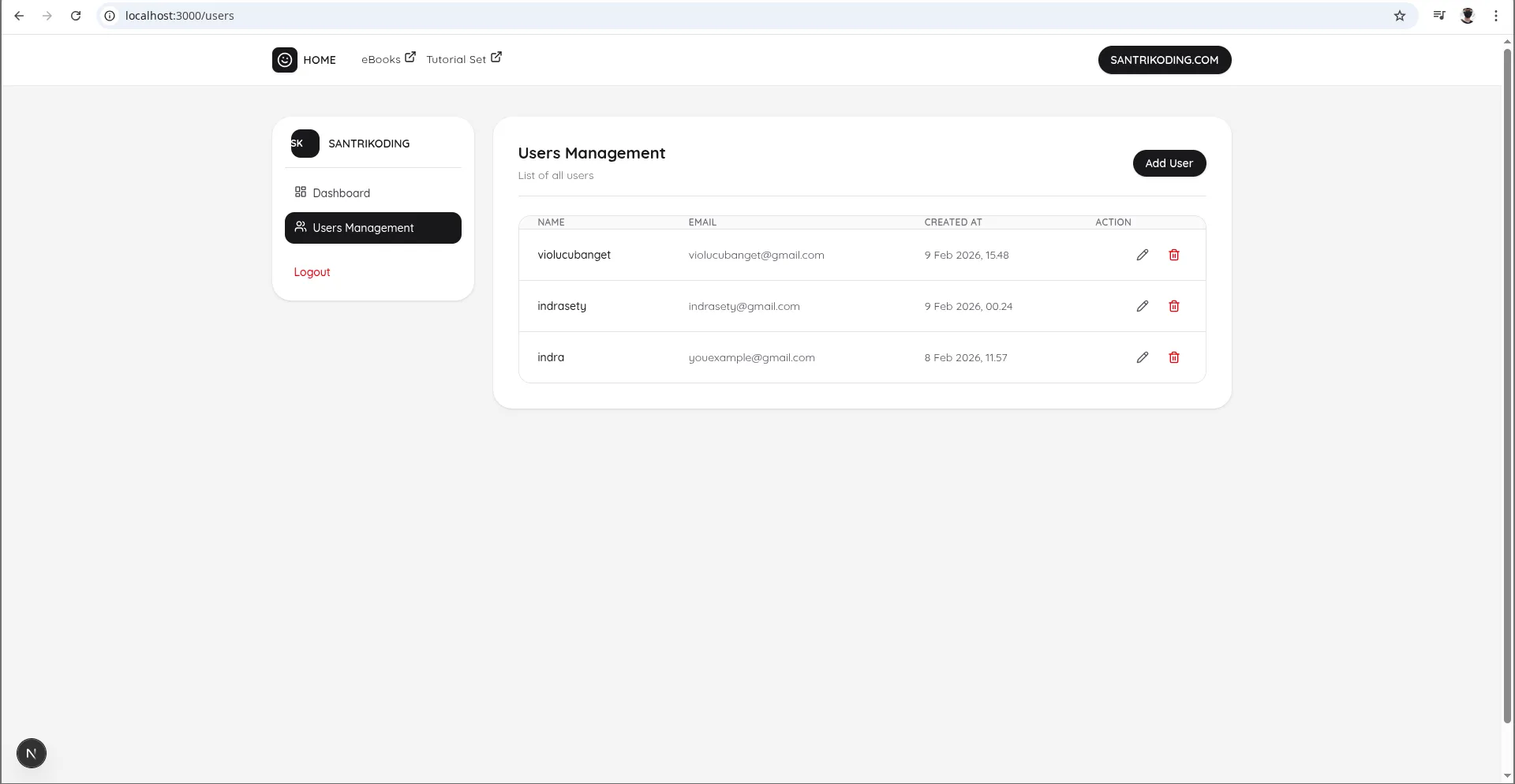Viewport: 1515px width, 784px height.
Task: Click the name cell violucubanget
Action: (574, 255)
